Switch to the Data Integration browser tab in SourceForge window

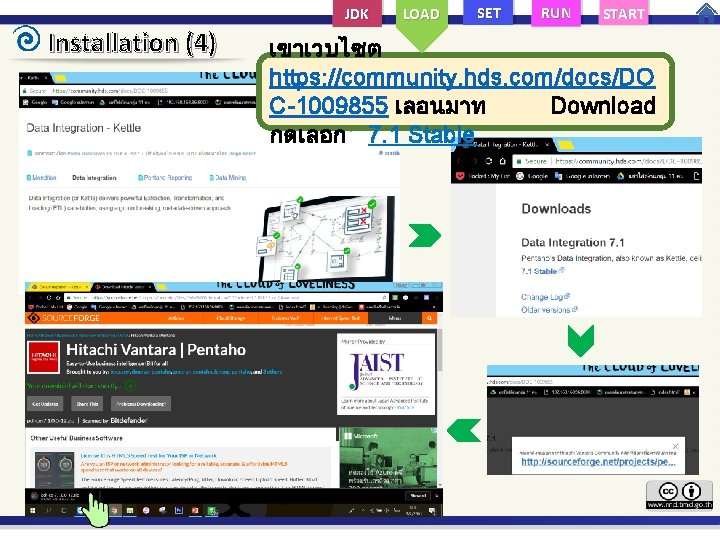coord(57,287)
